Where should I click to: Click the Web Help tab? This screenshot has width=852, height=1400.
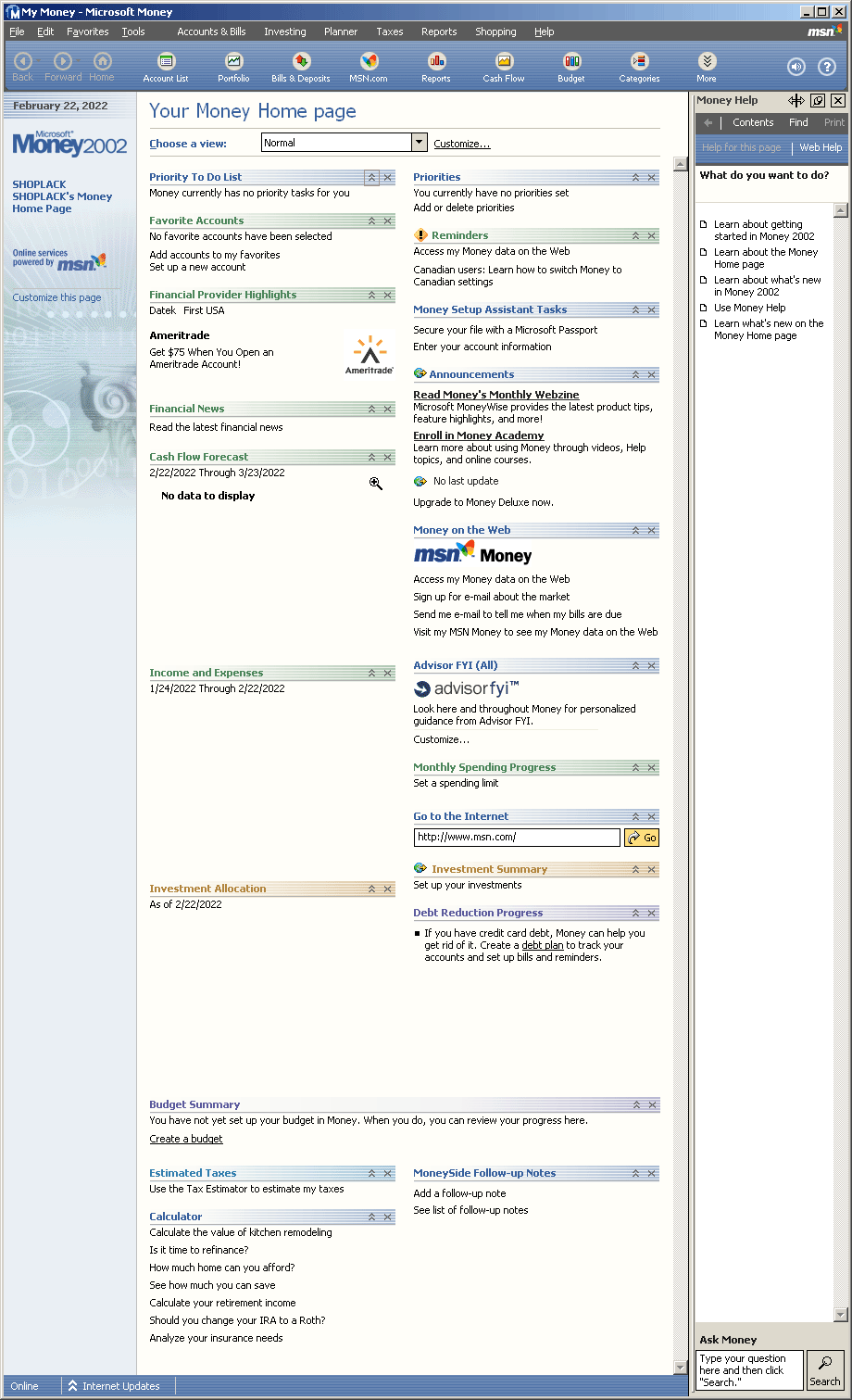[x=821, y=147]
